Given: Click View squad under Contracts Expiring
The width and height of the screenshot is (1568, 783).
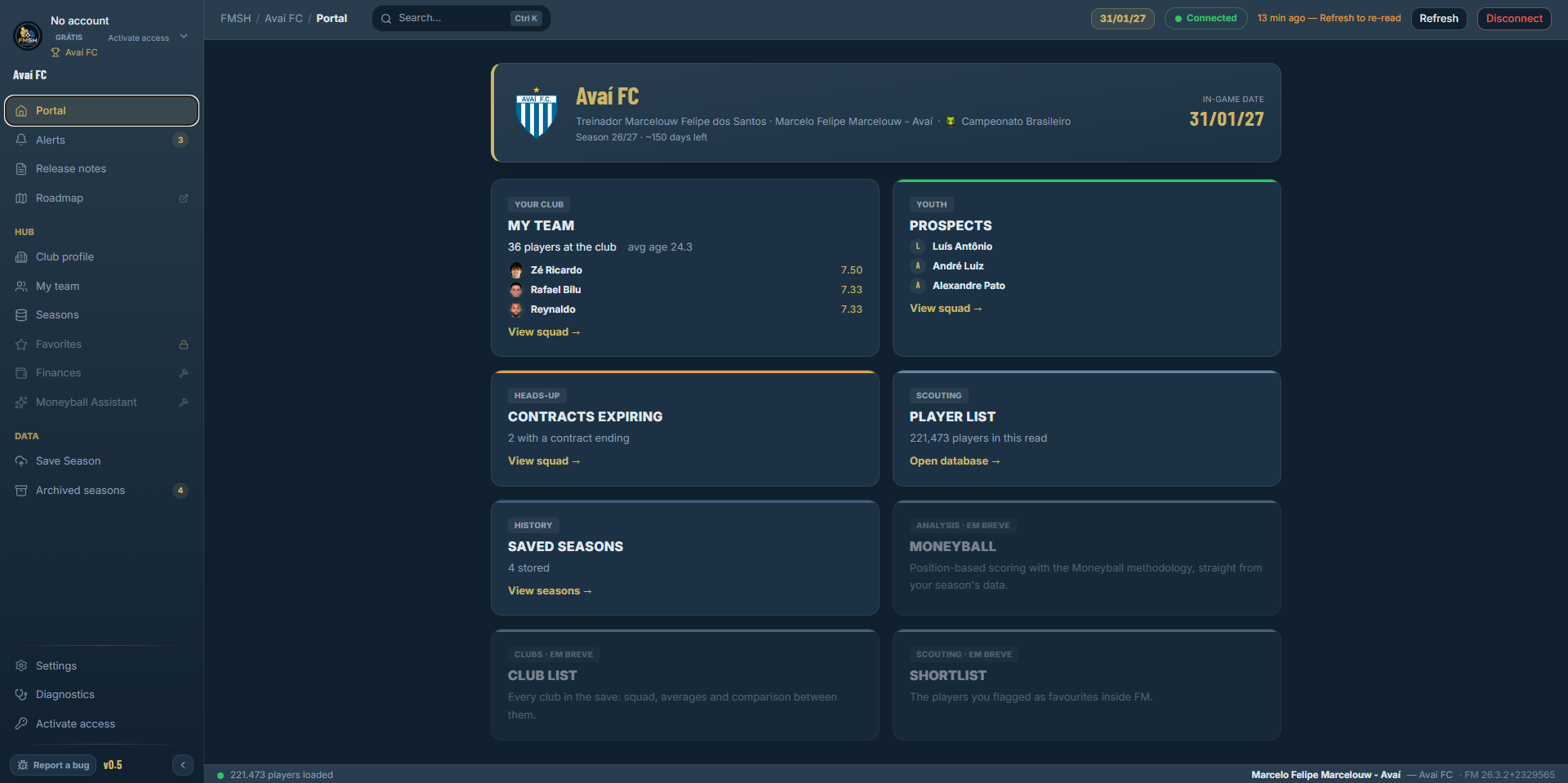Looking at the screenshot, I should point(544,461).
